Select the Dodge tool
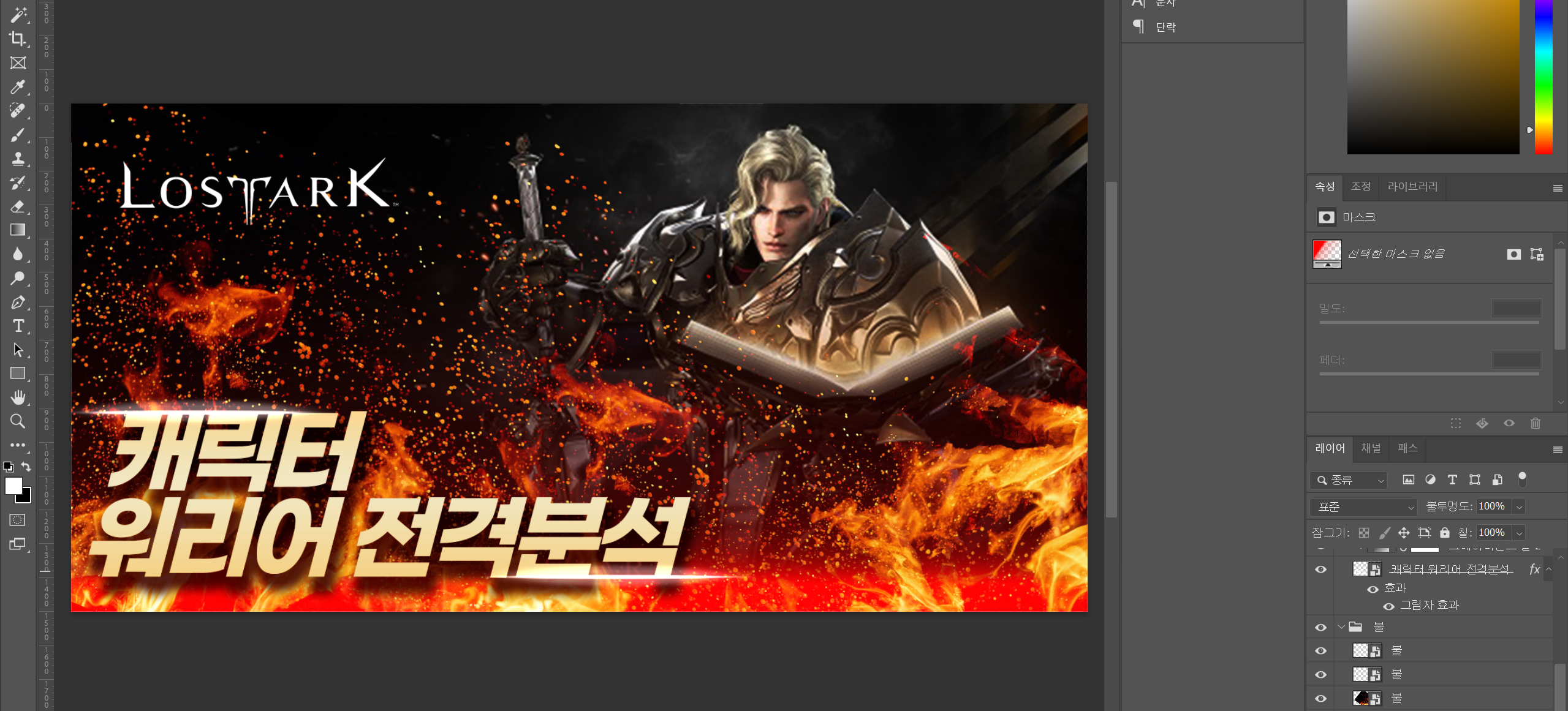Image resolution: width=1568 pixels, height=711 pixels. point(18,278)
